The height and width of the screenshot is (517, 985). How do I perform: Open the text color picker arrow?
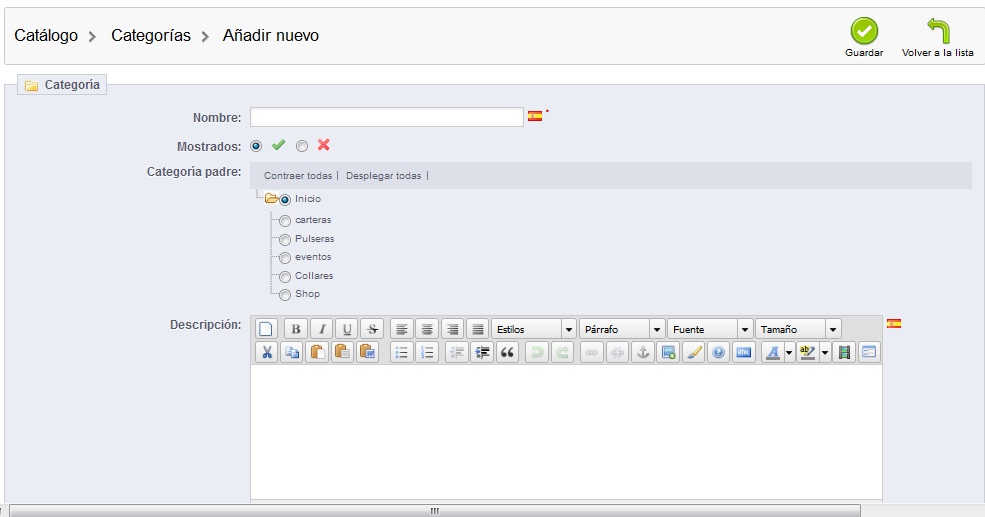(x=789, y=352)
